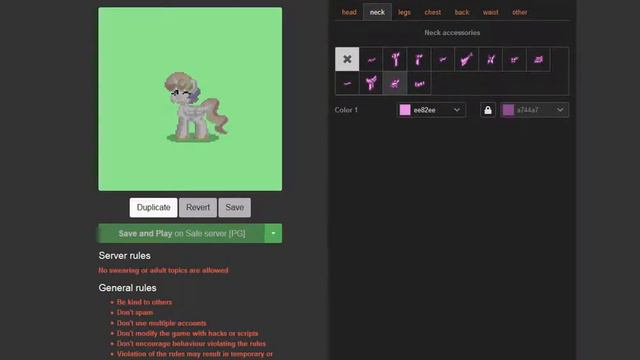The height and width of the screenshot is (360, 640).
Task: Choose the first neck accessory in second row
Action: click(347, 83)
